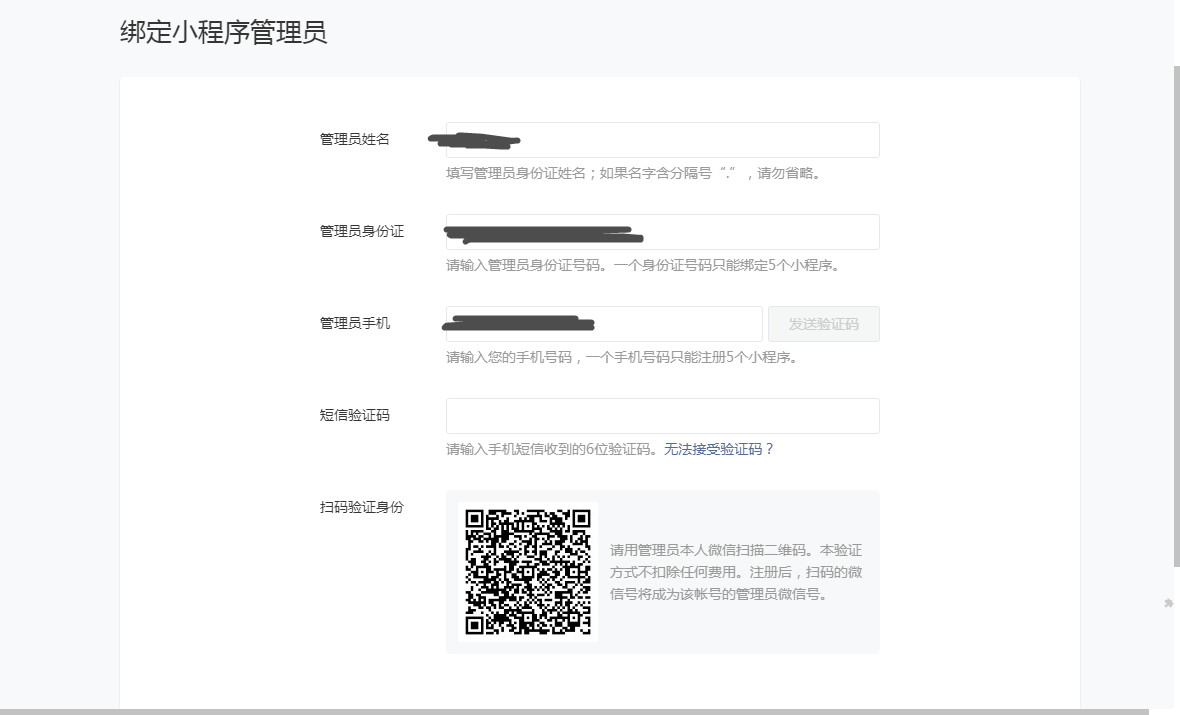Click the 请用管理员本人微信扫描二维码 instruction text
Screen dimensions: 1180x715
coord(736,572)
